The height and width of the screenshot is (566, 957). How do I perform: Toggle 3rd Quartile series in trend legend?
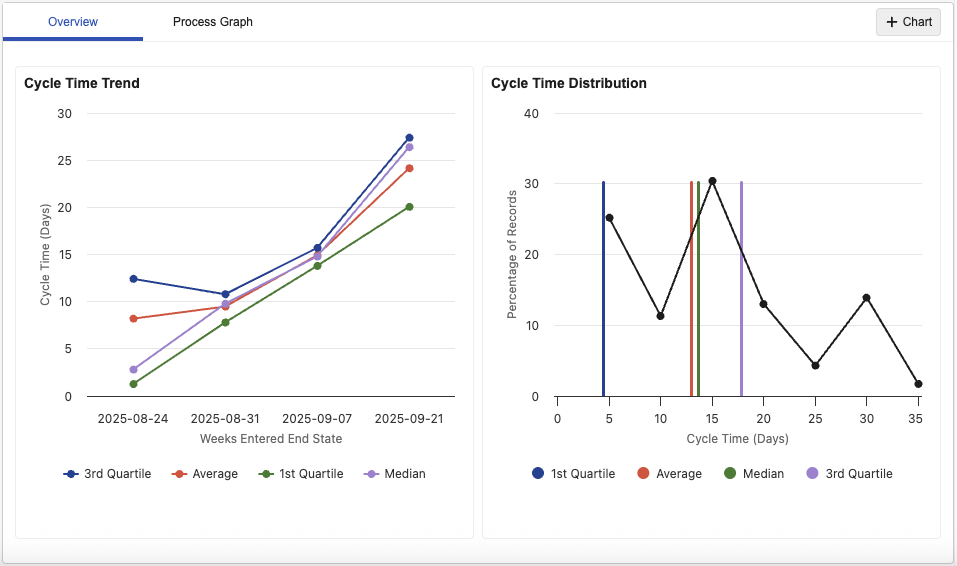click(107, 474)
